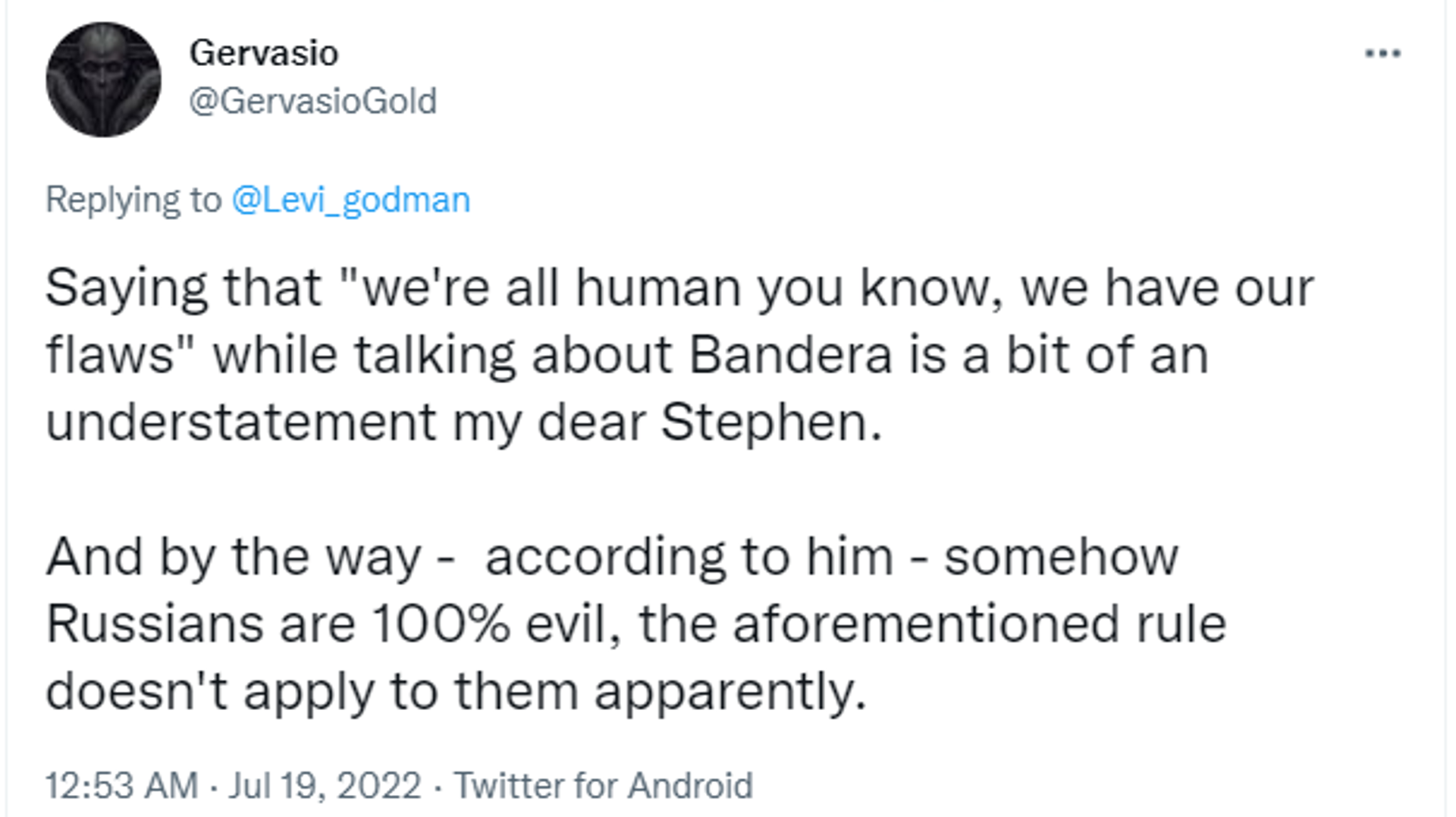Open the Gervasio display name profile link
The image size is (1456, 817).
coord(263,53)
